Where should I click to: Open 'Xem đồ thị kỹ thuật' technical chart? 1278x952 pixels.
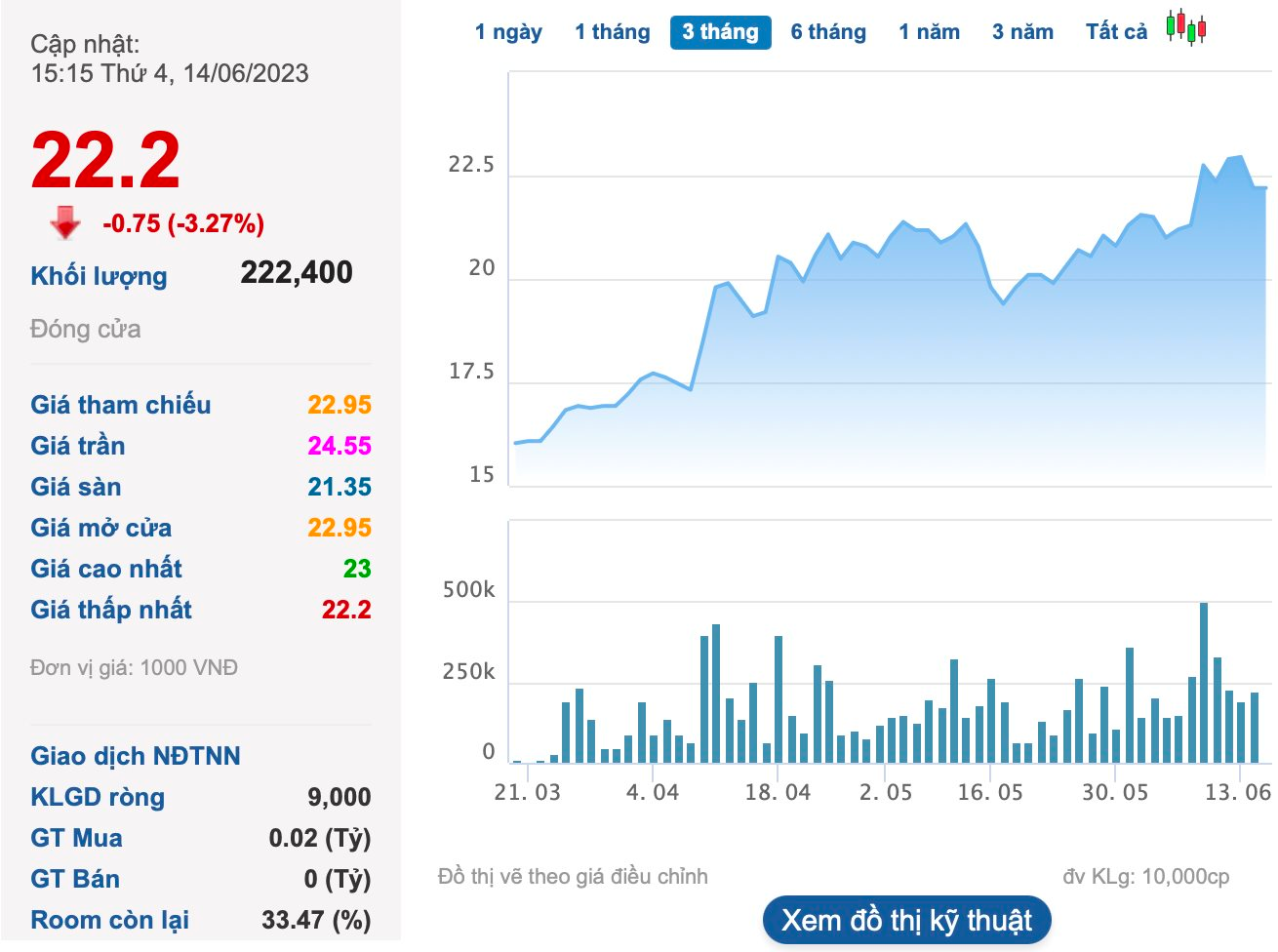coord(906,920)
